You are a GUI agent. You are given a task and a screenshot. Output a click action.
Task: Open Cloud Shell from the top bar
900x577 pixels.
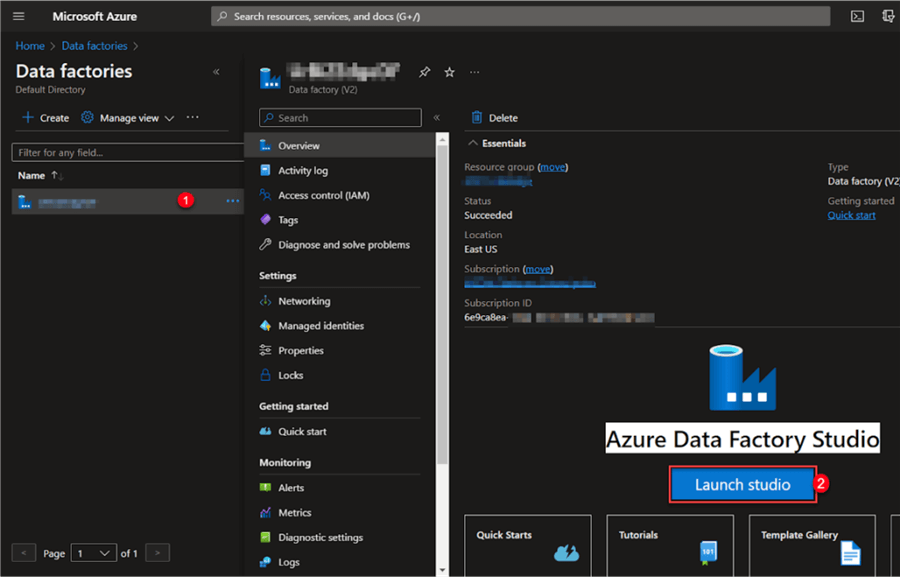(857, 16)
